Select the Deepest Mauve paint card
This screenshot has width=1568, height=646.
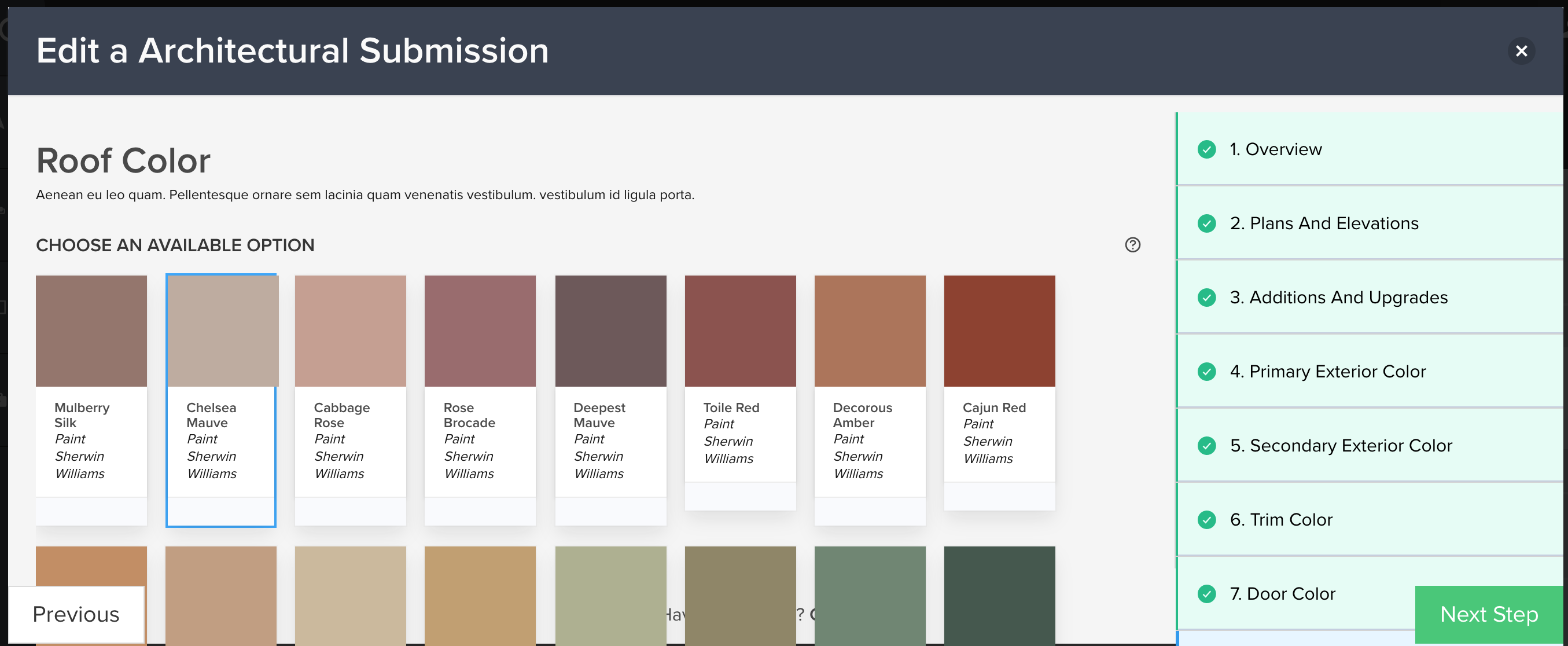[x=610, y=331]
